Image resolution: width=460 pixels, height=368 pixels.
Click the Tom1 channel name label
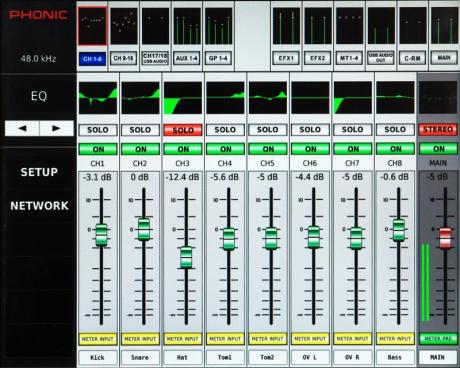pos(225,357)
